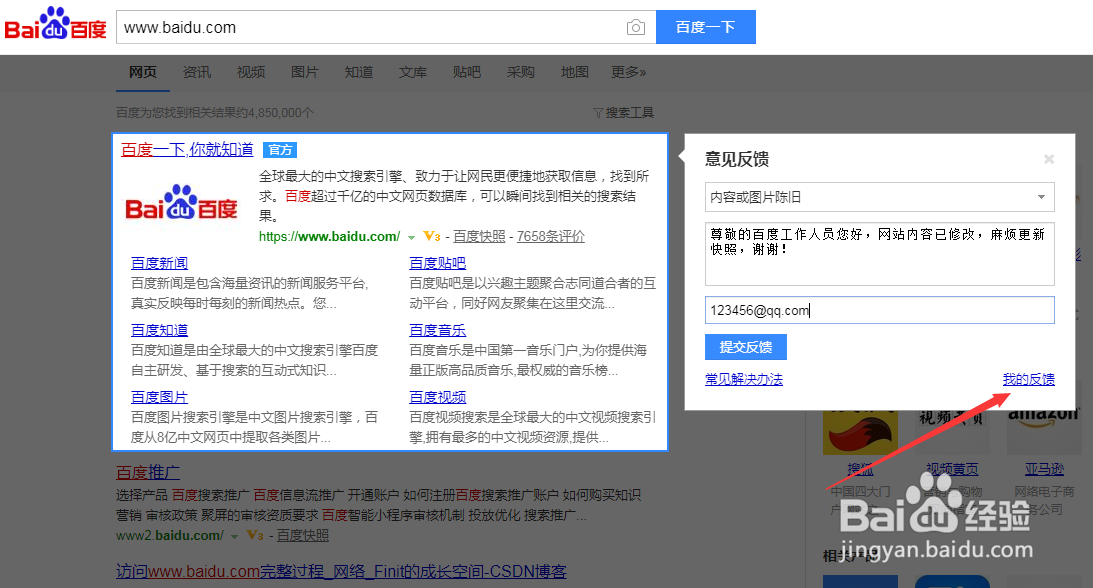Open the 常见解决办法 link
The image size is (1093, 588).
(x=744, y=379)
